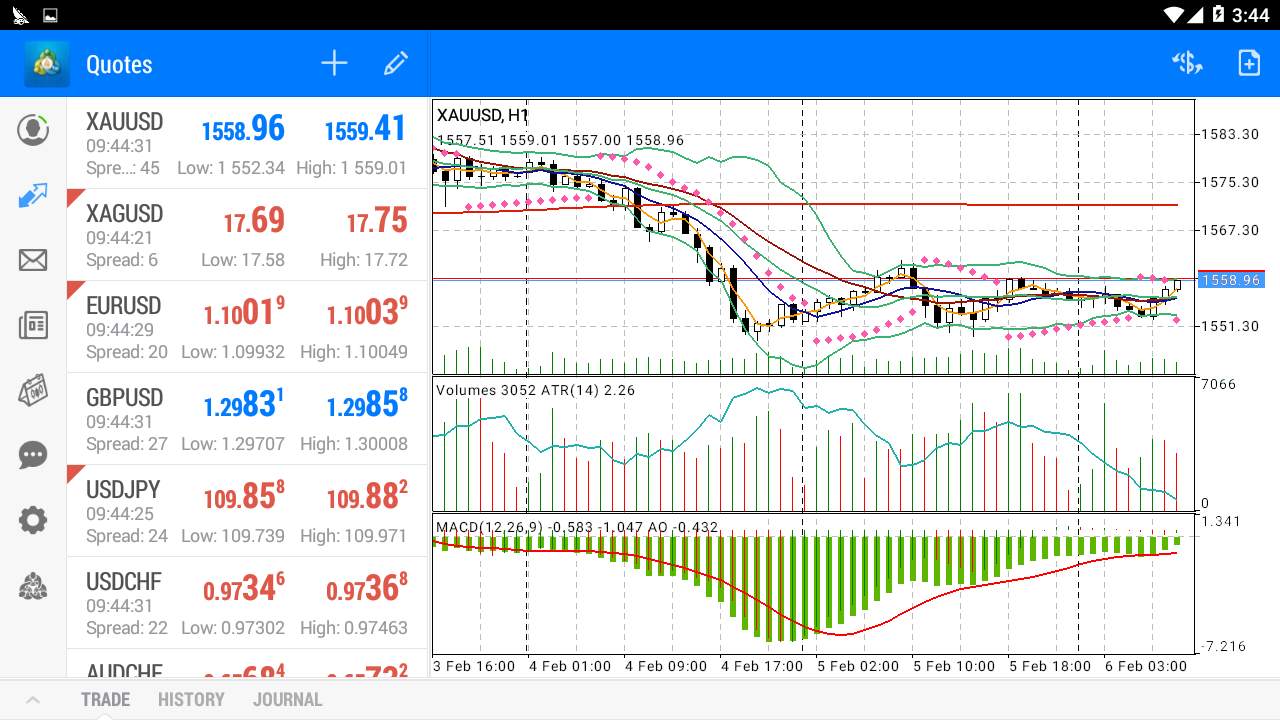Tap 5 Feb 10:00 time axis label

tap(954, 666)
